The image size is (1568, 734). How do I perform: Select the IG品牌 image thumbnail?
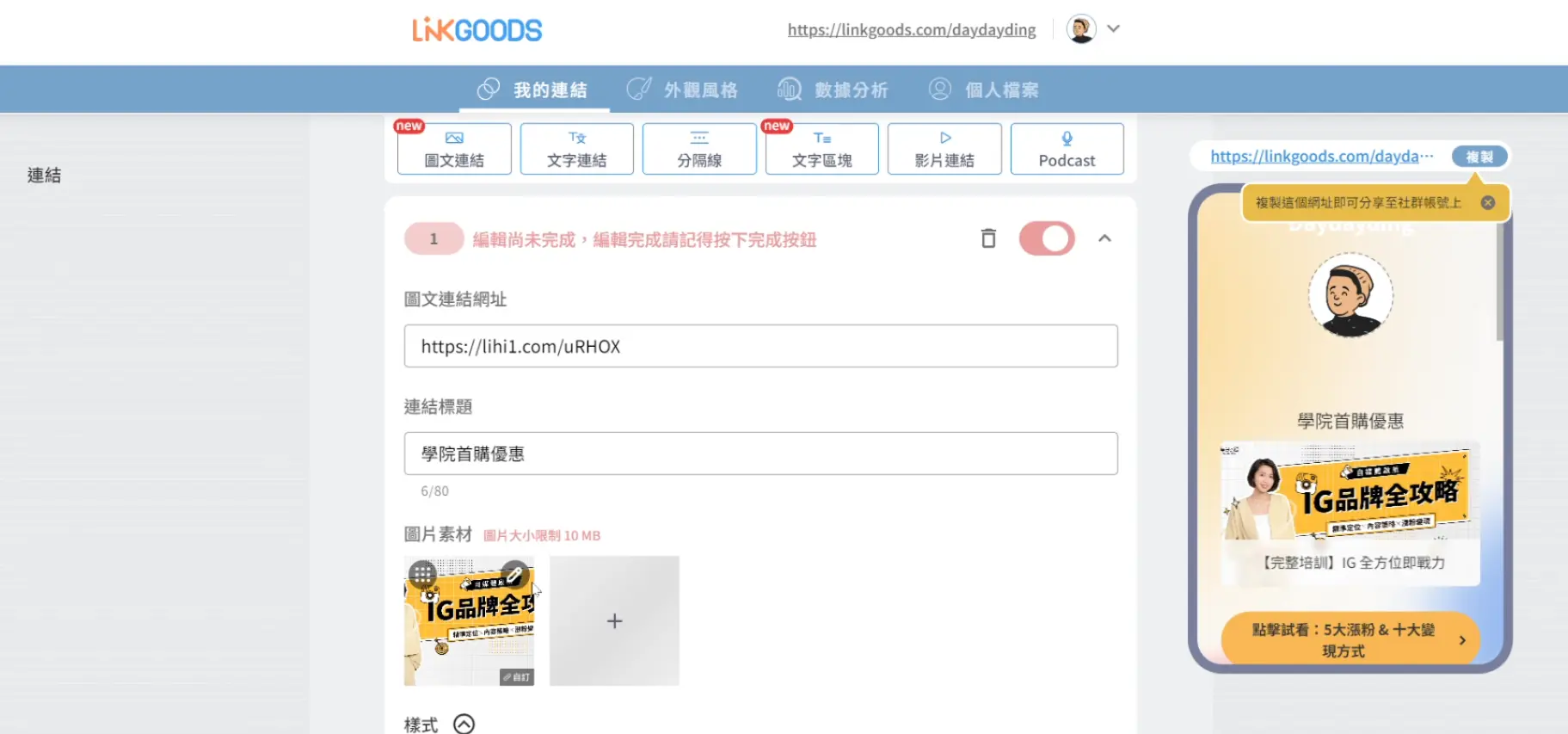click(x=469, y=620)
